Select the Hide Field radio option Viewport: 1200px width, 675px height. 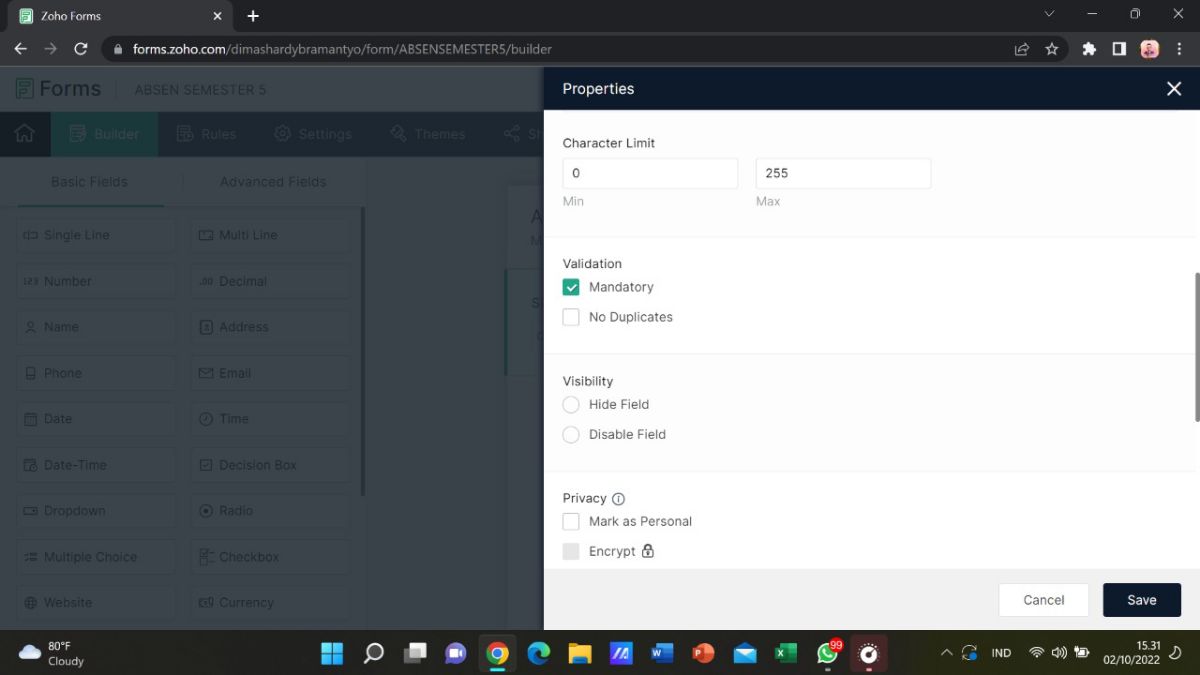(571, 404)
